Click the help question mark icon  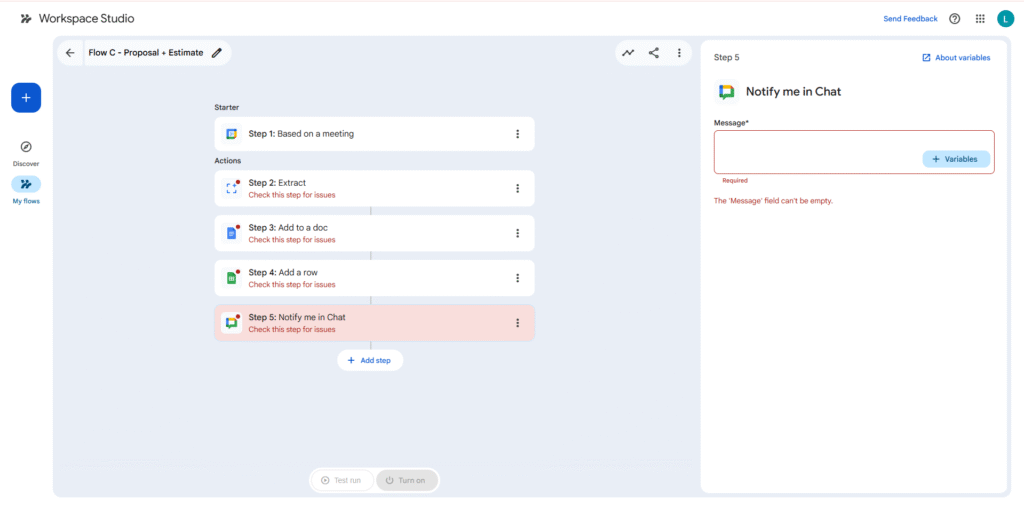(955, 18)
